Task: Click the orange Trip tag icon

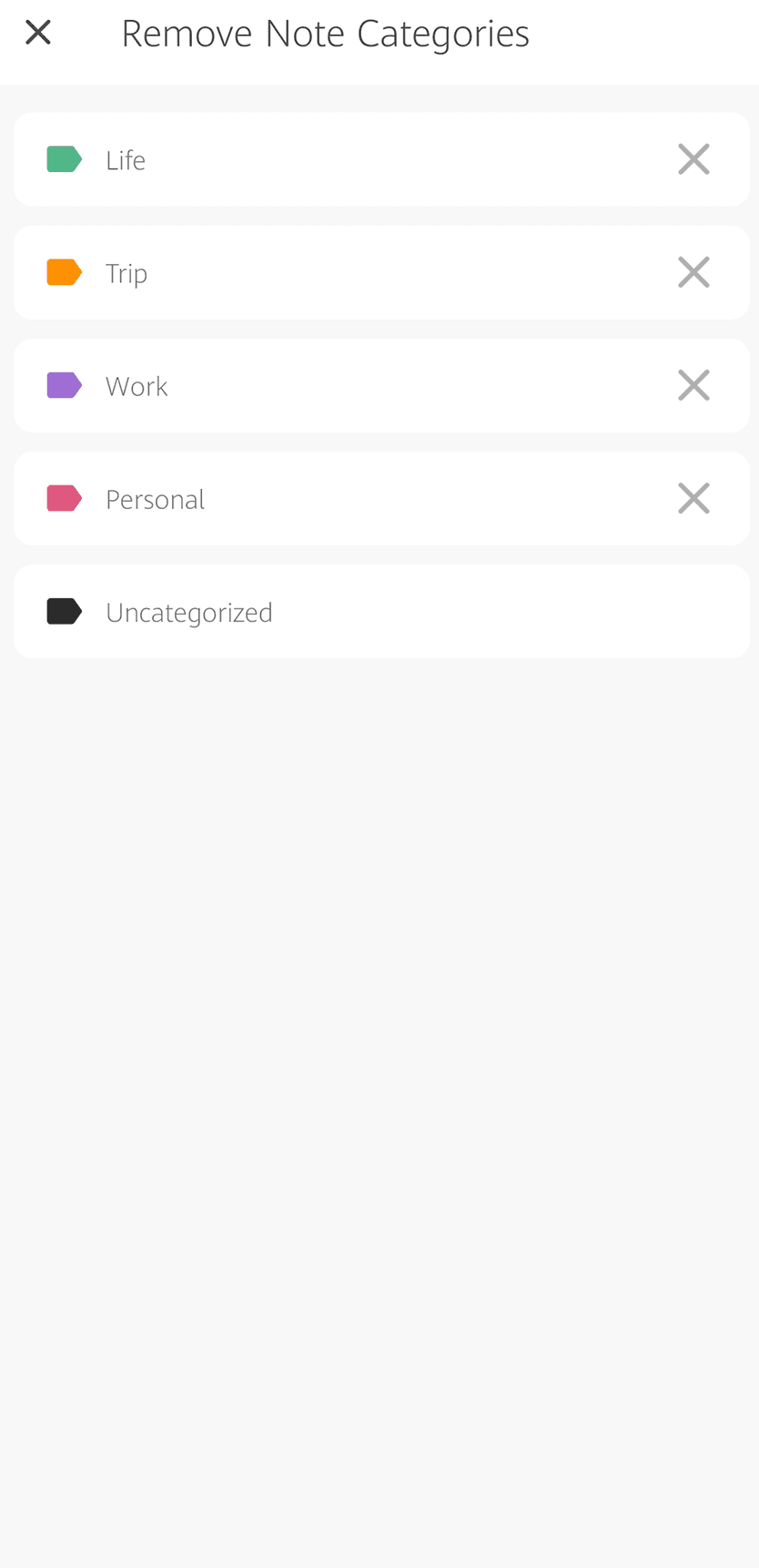Action: [x=64, y=272]
